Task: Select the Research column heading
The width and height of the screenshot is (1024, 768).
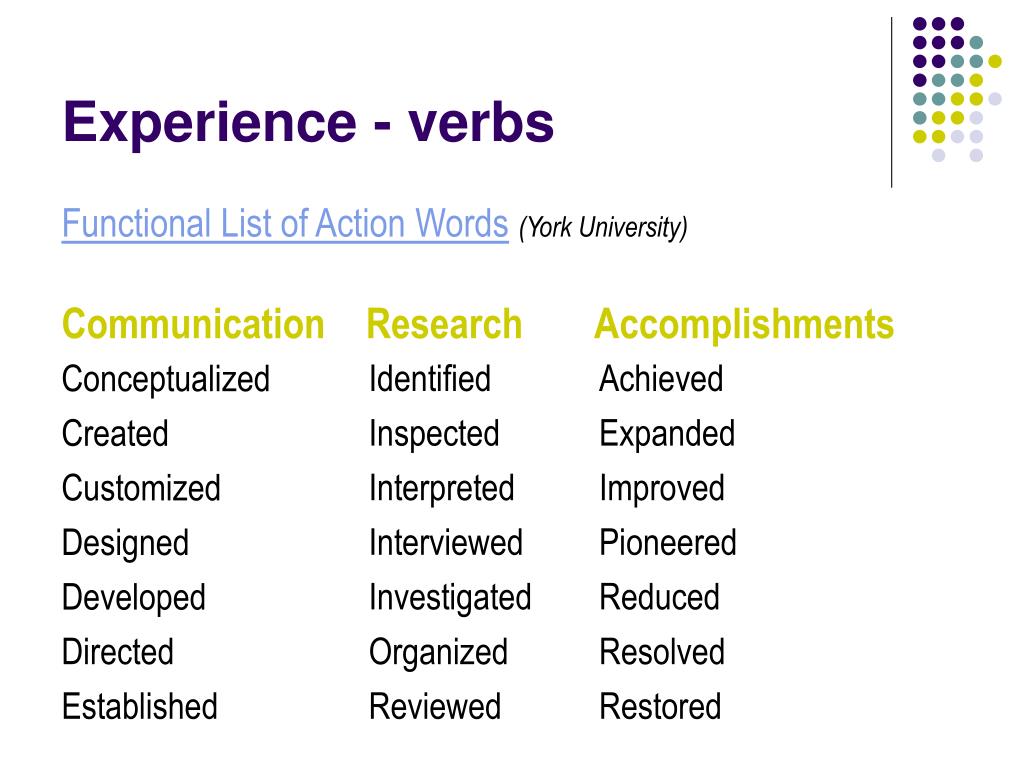Action: click(444, 324)
